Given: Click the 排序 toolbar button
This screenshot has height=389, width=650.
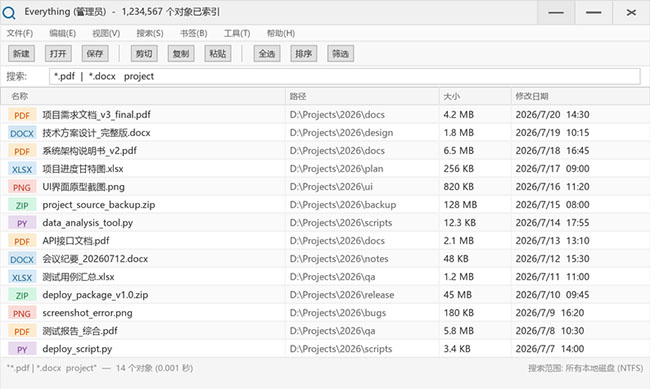Looking at the screenshot, I should click(303, 53).
